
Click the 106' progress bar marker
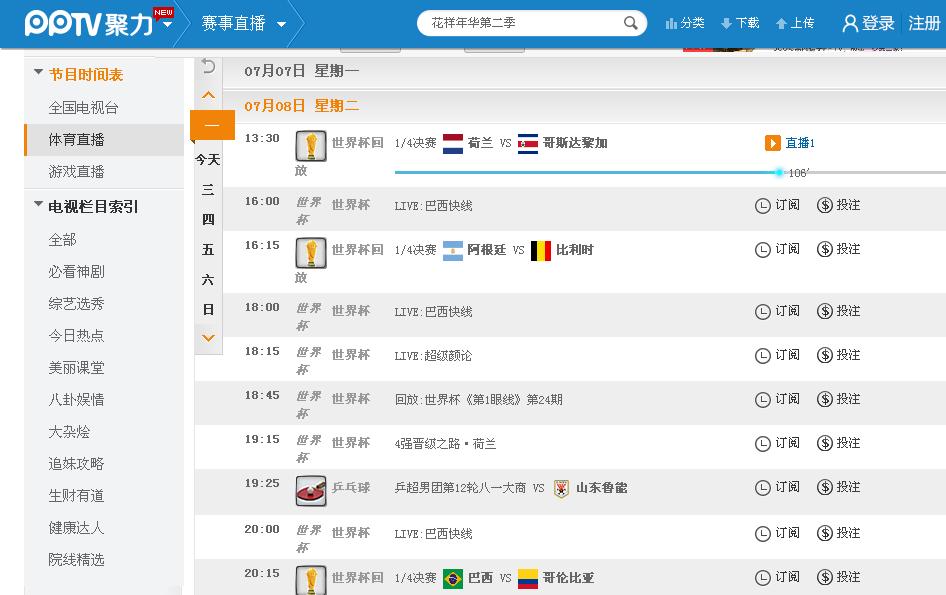click(x=779, y=173)
